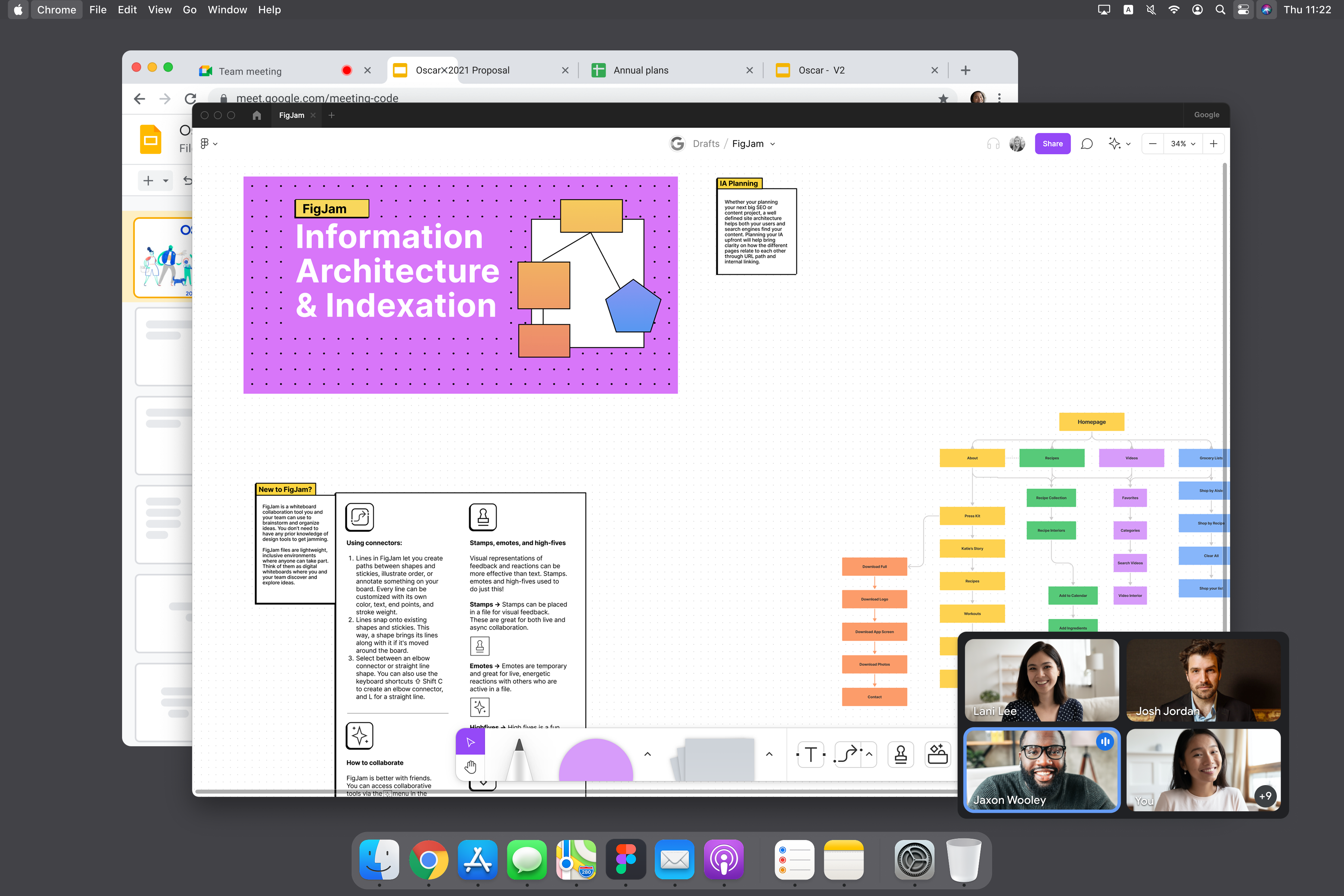This screenshot has width=1344, height=896.
Task: Open the Stamp tool
Action: (x=900, y=754)
